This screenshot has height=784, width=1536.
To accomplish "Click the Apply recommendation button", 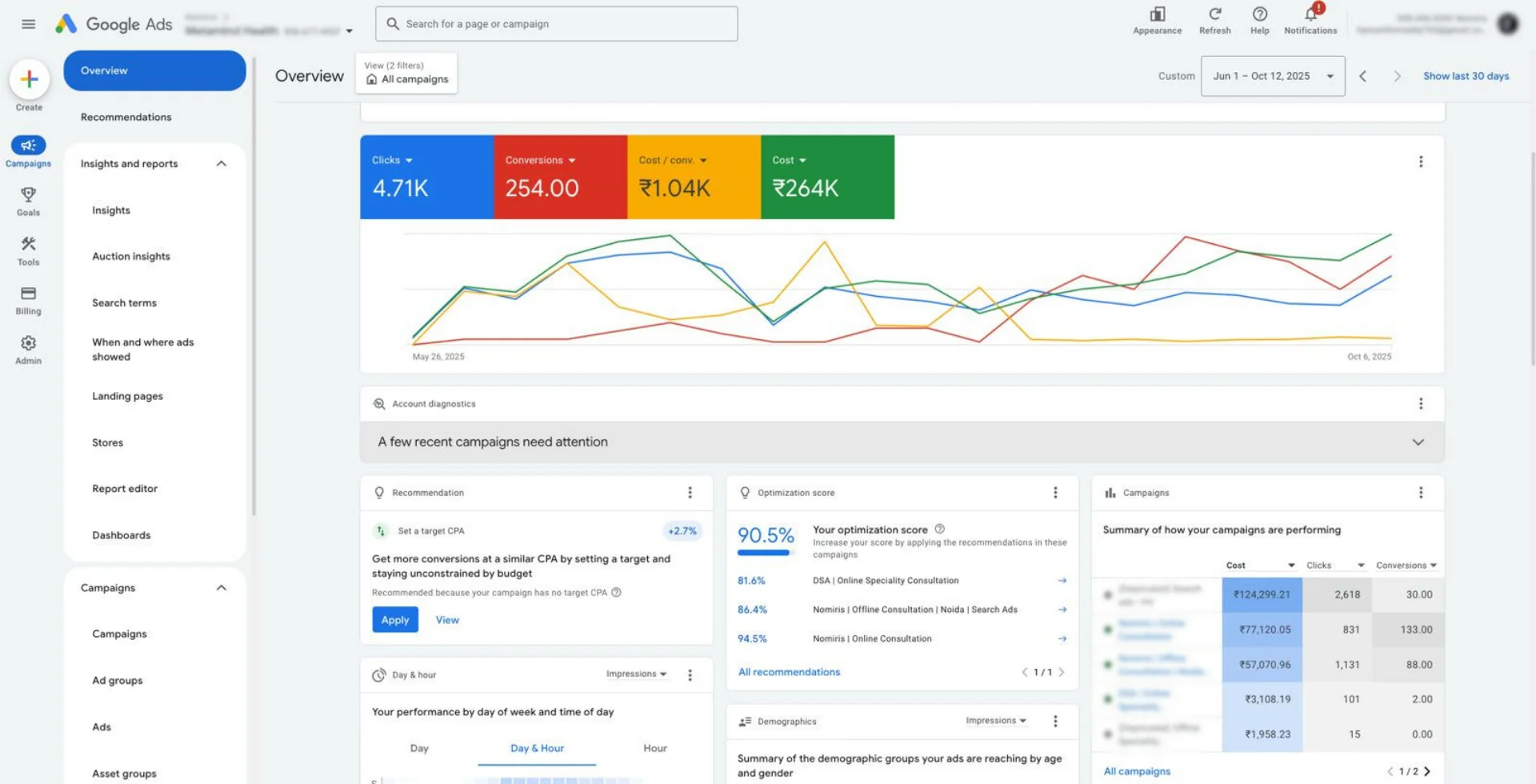I will (x=394, y=620).
